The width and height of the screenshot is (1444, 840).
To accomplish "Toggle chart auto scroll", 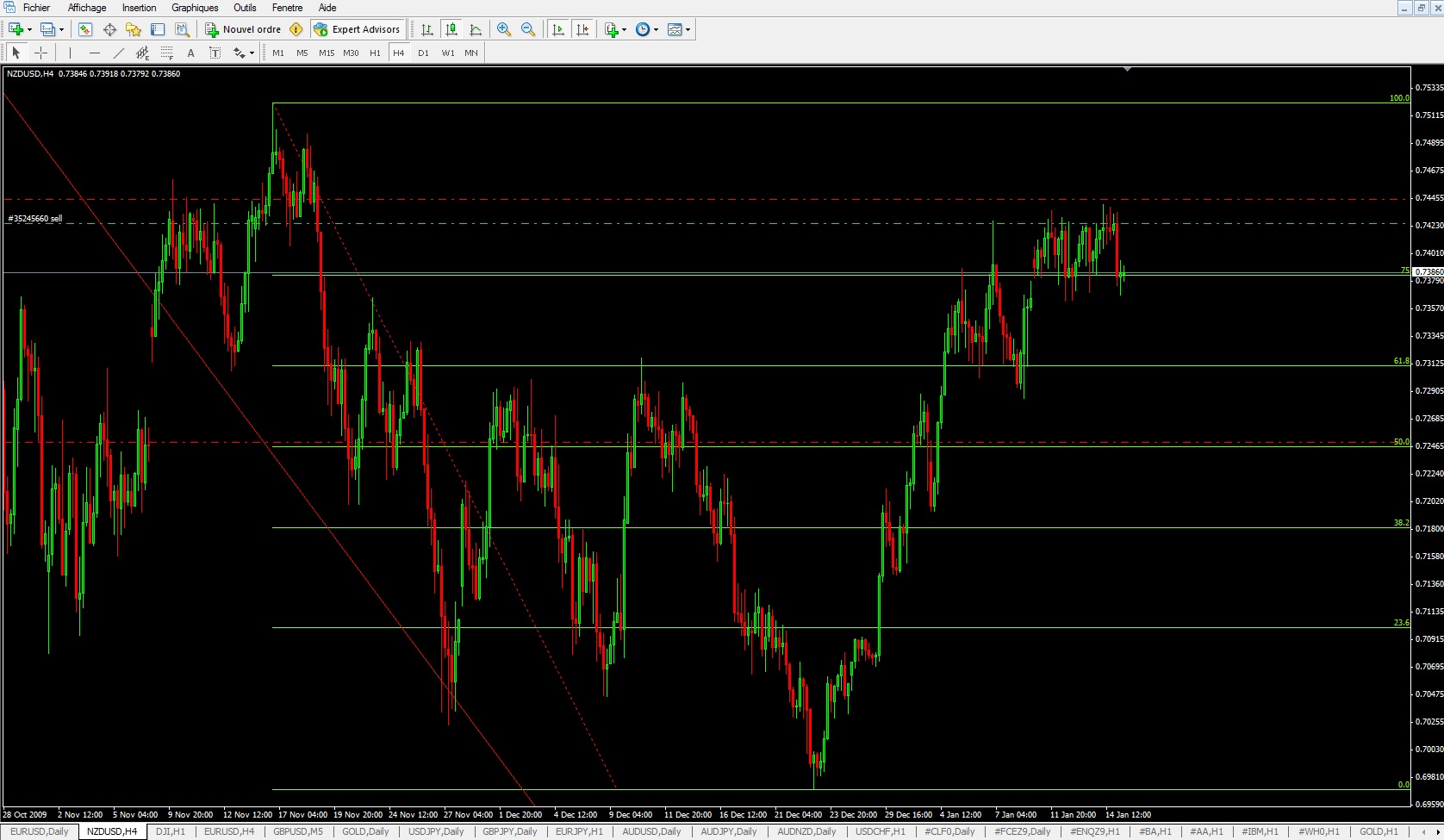I will 558,29.
